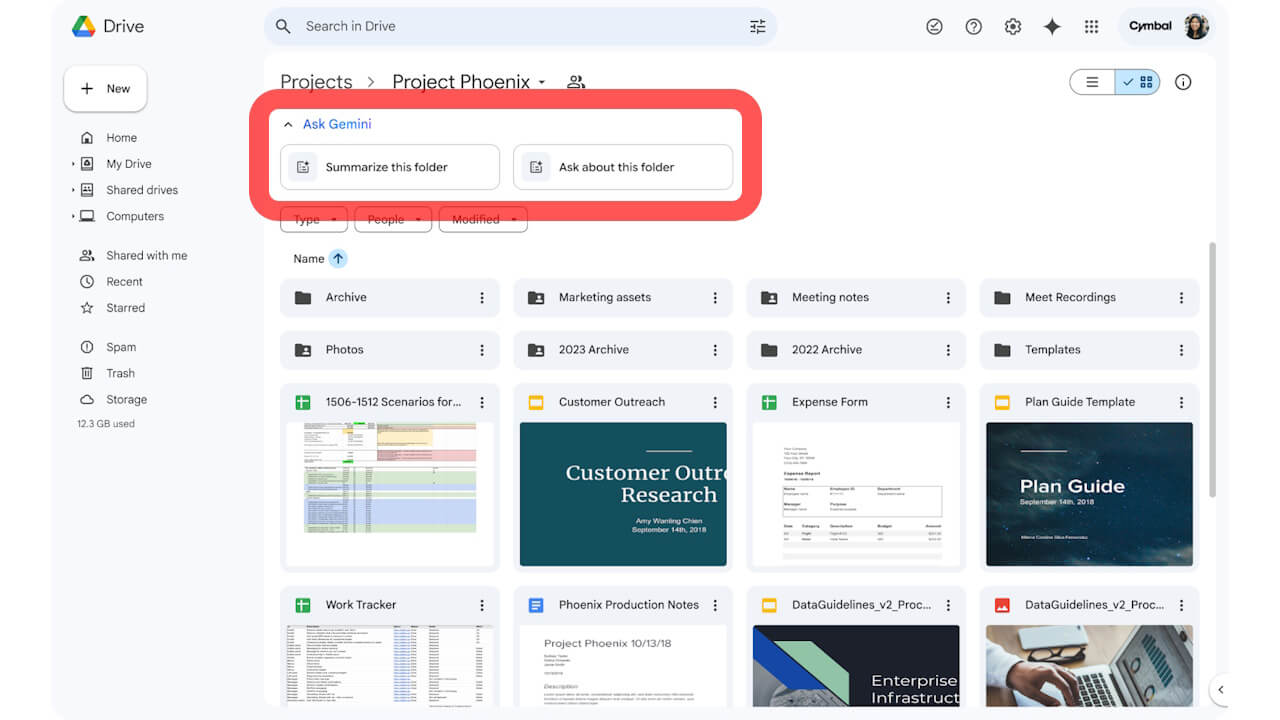The image size is (1280, 720).
Task: Open more options for Archive folder
Action: 482,298
